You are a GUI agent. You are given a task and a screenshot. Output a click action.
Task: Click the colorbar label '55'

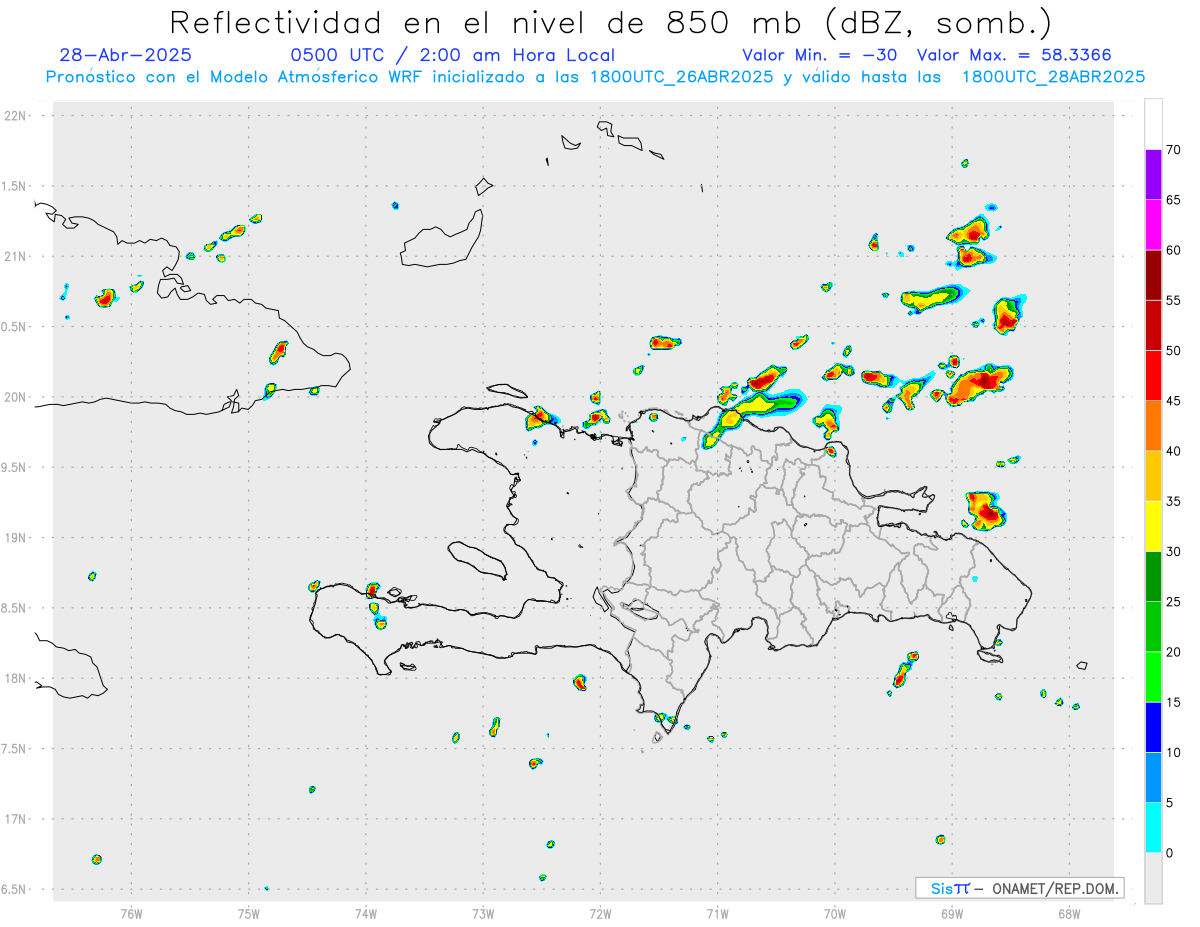(1173, 300)
